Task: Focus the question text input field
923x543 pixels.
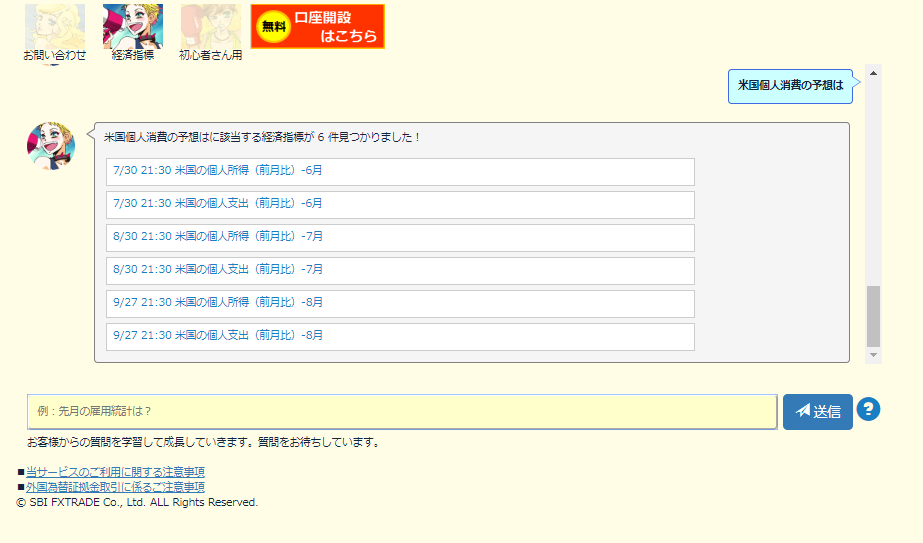Action: pyautogui.click(x=402, y=411)
